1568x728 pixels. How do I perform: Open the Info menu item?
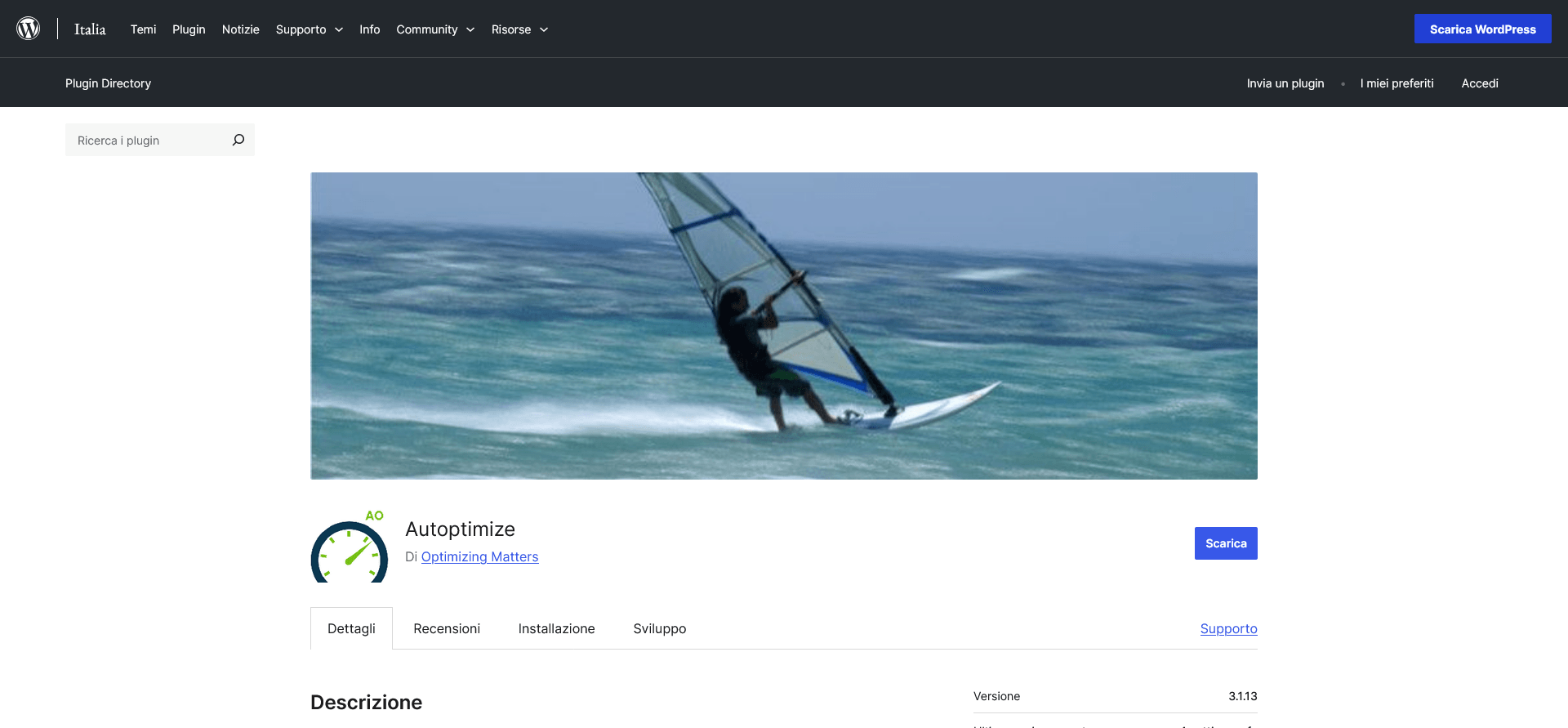[x=370, y=29]
